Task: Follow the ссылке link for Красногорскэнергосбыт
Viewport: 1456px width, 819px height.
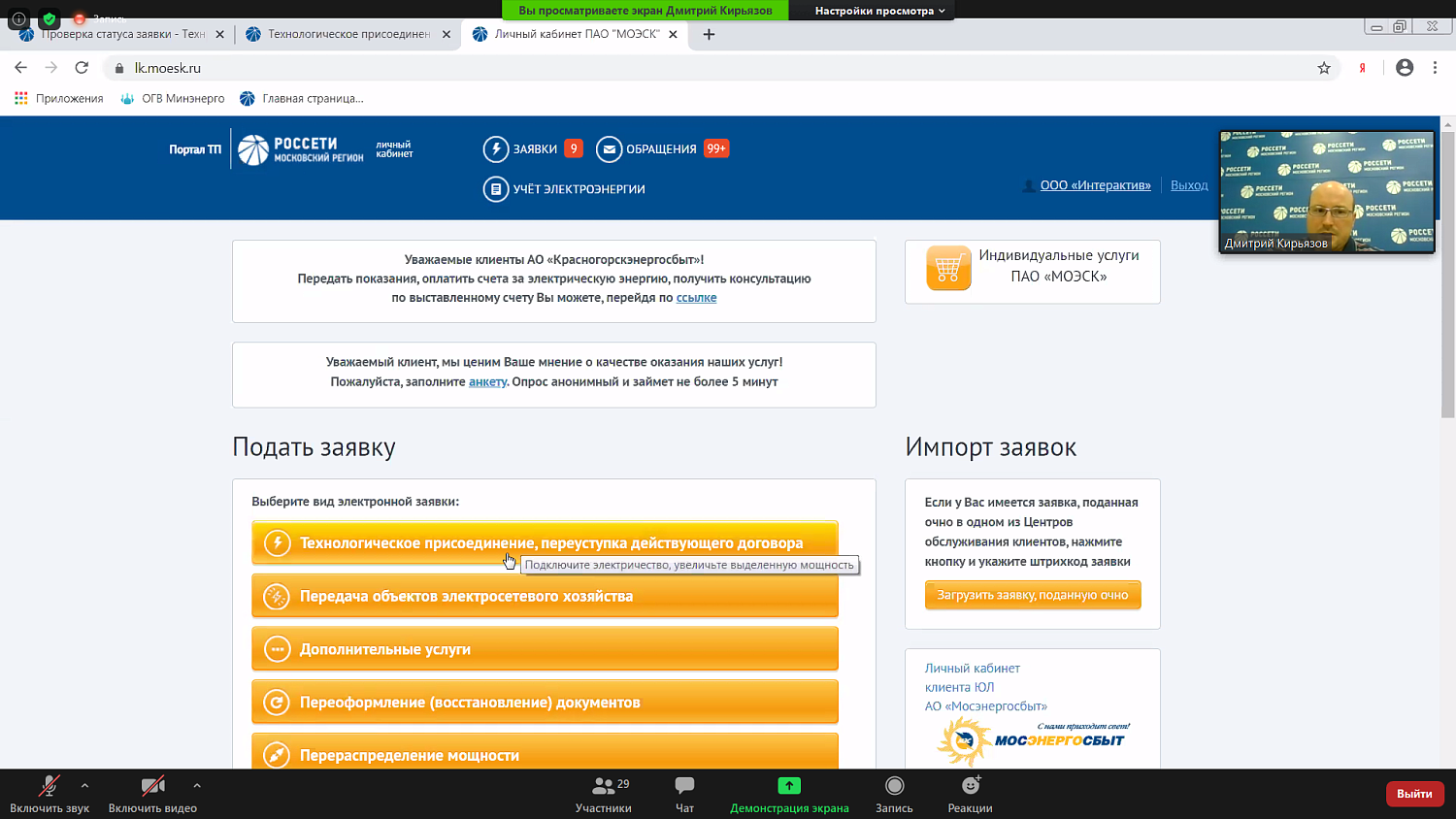Action: [x=696, y=298]
